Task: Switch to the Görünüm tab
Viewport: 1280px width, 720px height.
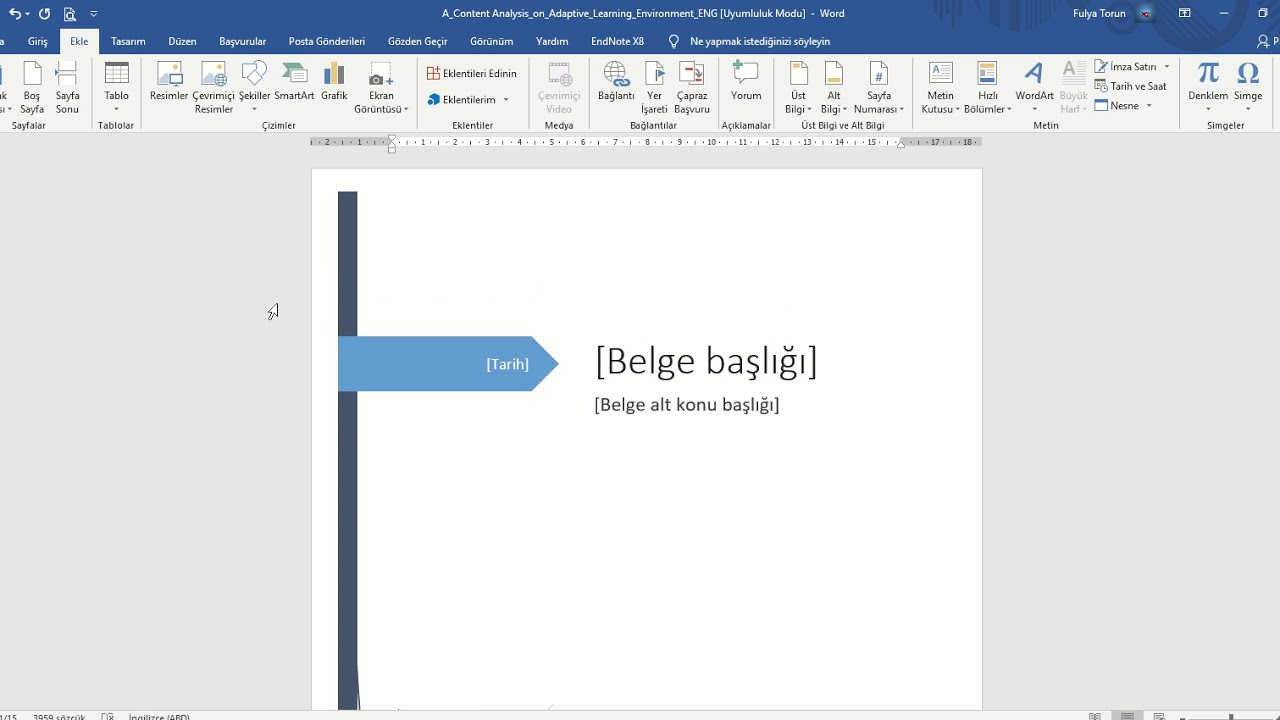Action: (491, 42)
